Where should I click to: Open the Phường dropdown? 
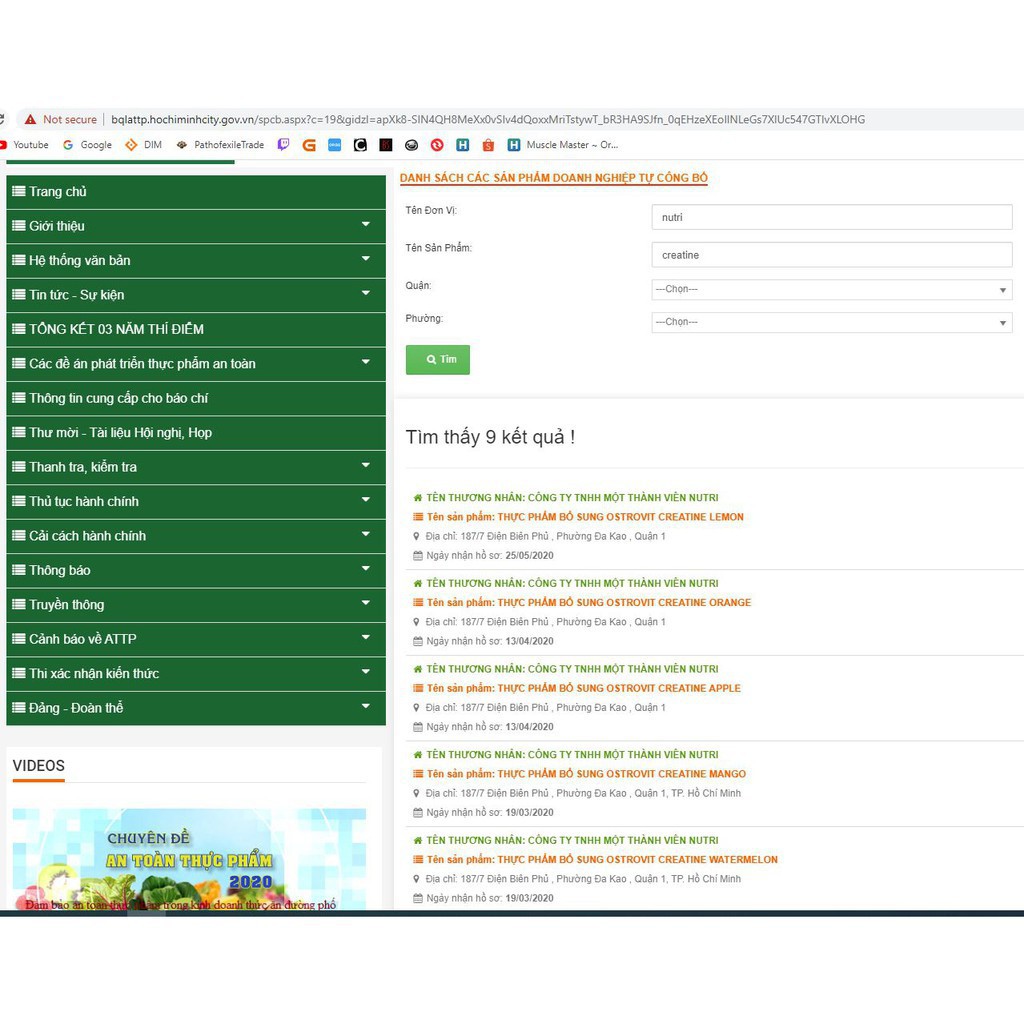point(831,322)
